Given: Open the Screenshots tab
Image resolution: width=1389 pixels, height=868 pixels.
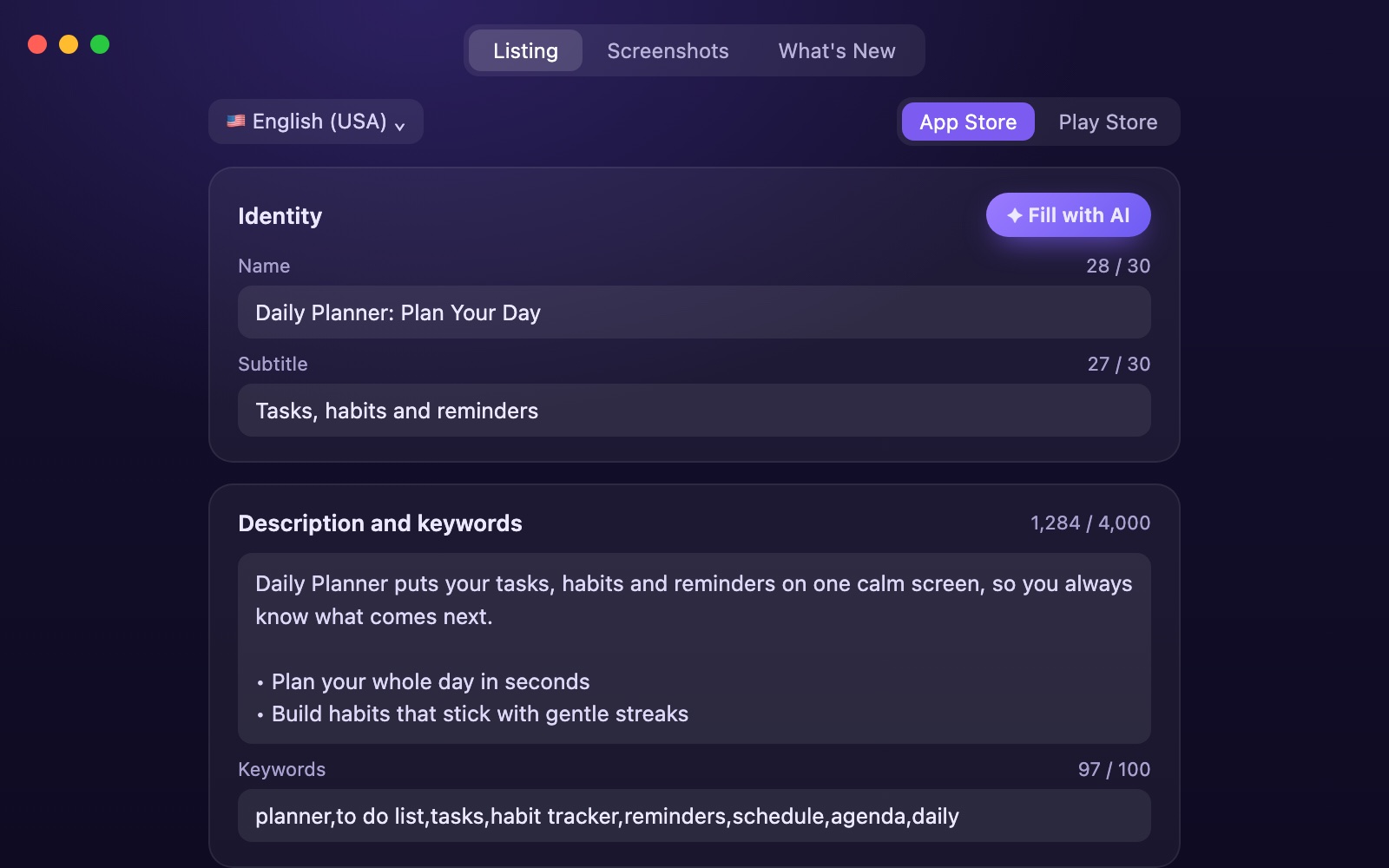Looking at the screenshot, I should 668,50.
